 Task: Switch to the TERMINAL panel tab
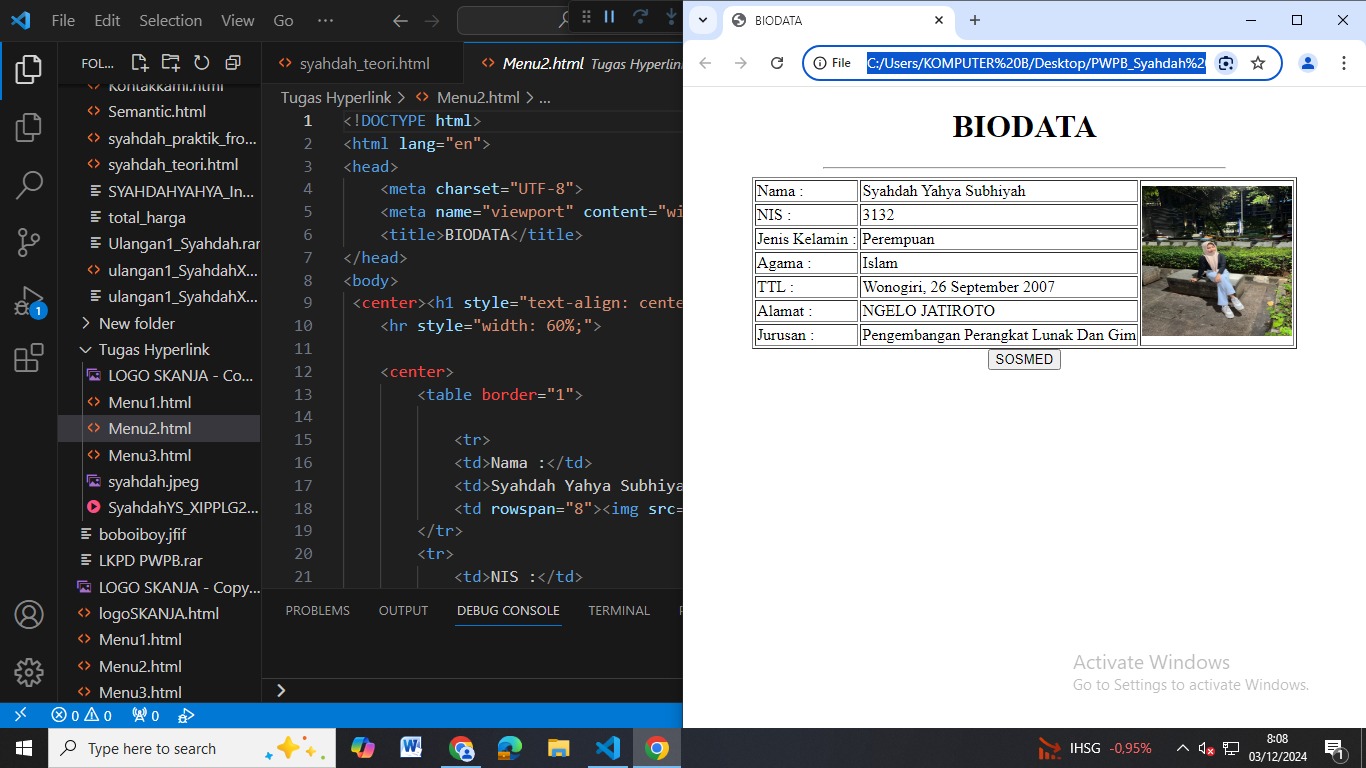click(x=618, y=610)
